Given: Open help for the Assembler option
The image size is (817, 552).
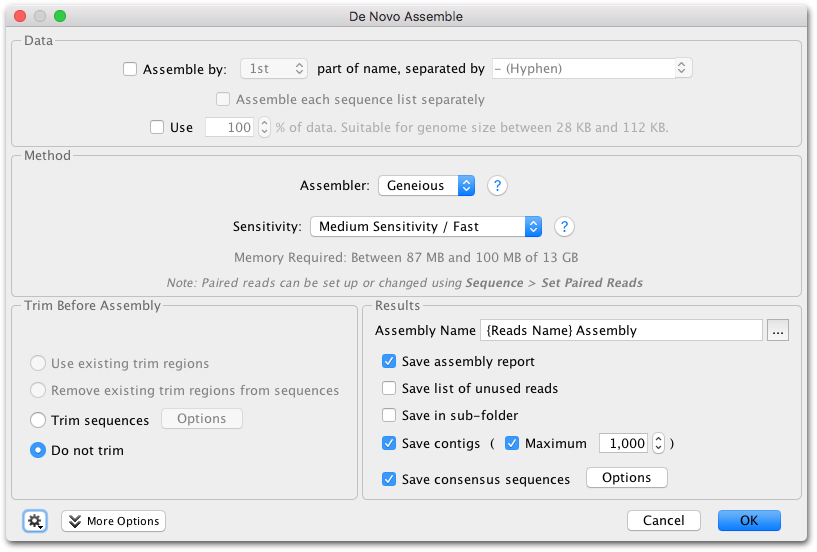Looking at the screenshot, I should click(x=497, y=186).
